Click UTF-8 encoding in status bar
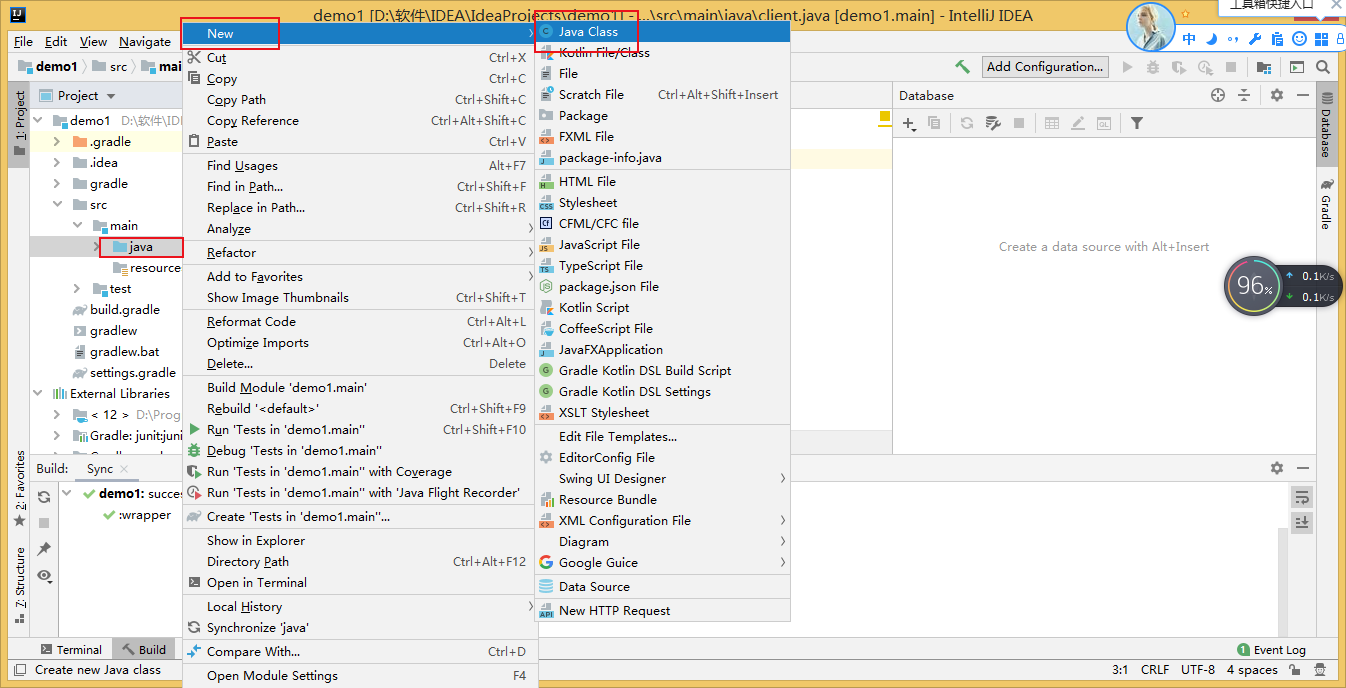Viewport: 1346px width, 688px height. pyautogui.click(x=1198, y=670)
